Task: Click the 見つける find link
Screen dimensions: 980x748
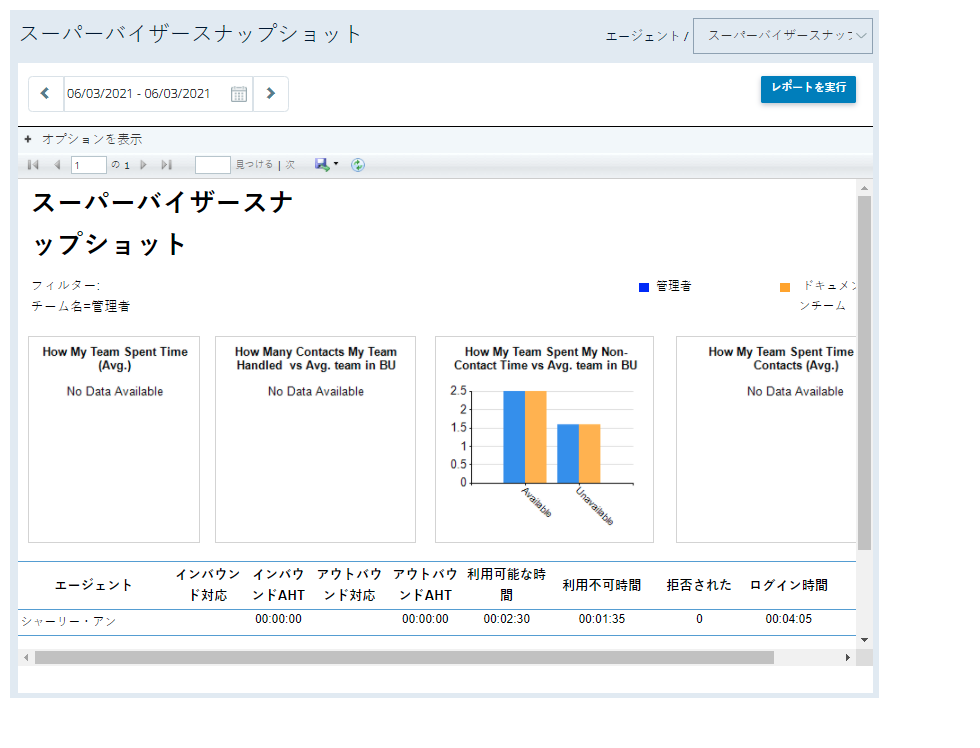Action: coord(254,164)
